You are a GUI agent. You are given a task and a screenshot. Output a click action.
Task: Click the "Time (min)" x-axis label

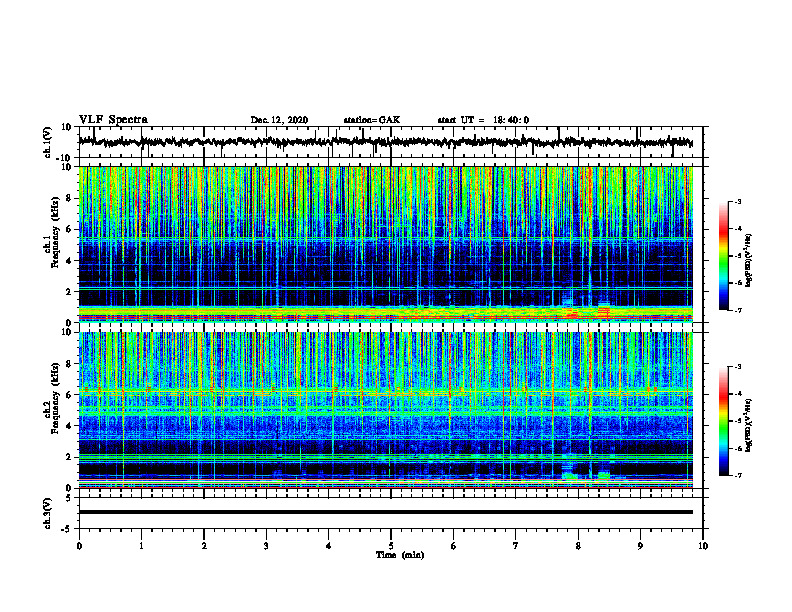[x=400, y=555]
